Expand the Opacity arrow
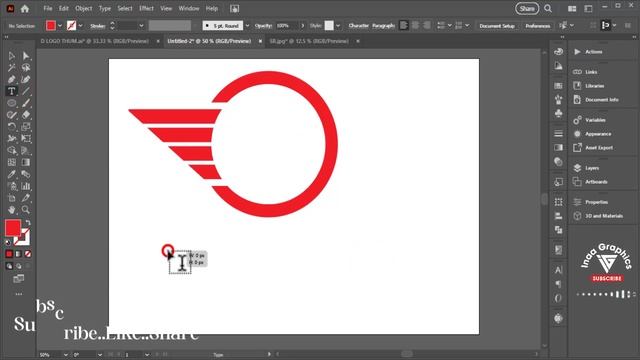 pos(302,26)
